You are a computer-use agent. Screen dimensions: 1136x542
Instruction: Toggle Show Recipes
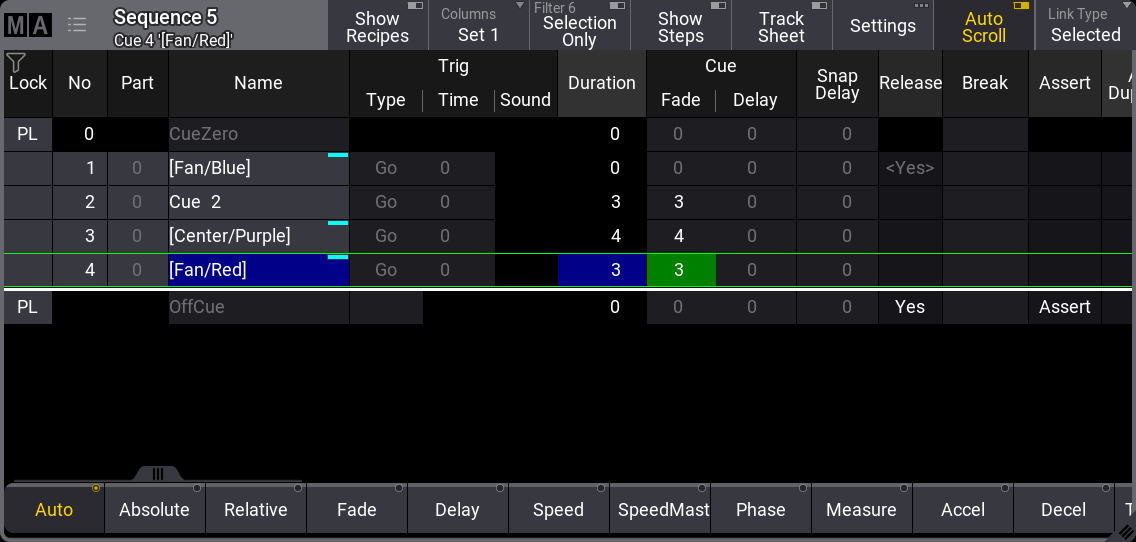377,26
